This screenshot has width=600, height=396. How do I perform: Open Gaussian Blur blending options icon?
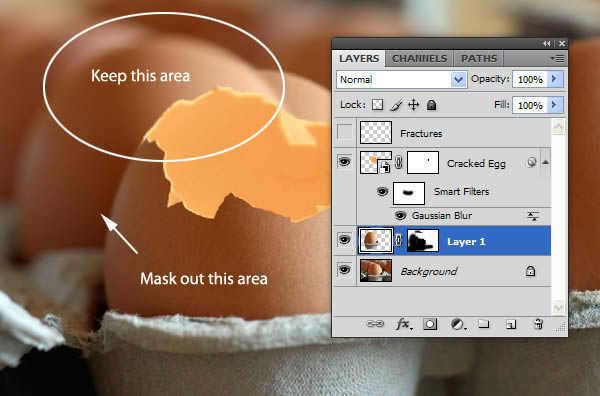533,217
